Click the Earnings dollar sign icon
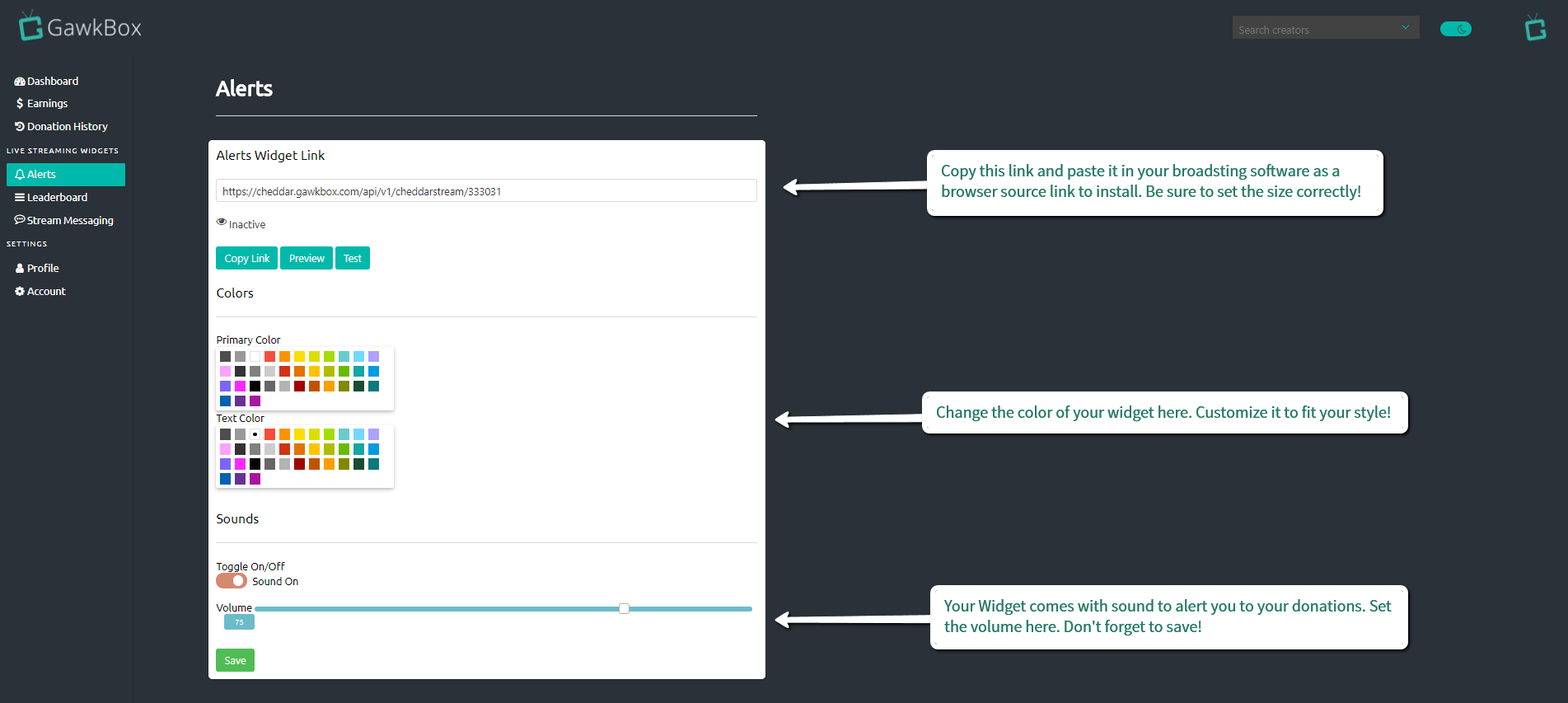Image resolution: width=1568 pixels, height=703 pixels. click(x=20, y=104)
